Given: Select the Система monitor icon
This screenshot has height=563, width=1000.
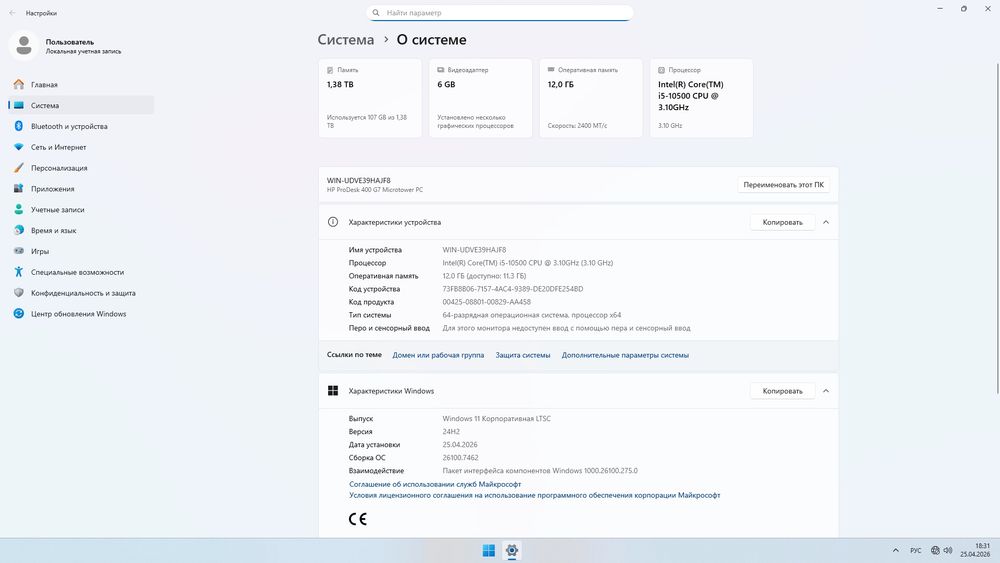Looking at the screenshot, I should point(18,105).
